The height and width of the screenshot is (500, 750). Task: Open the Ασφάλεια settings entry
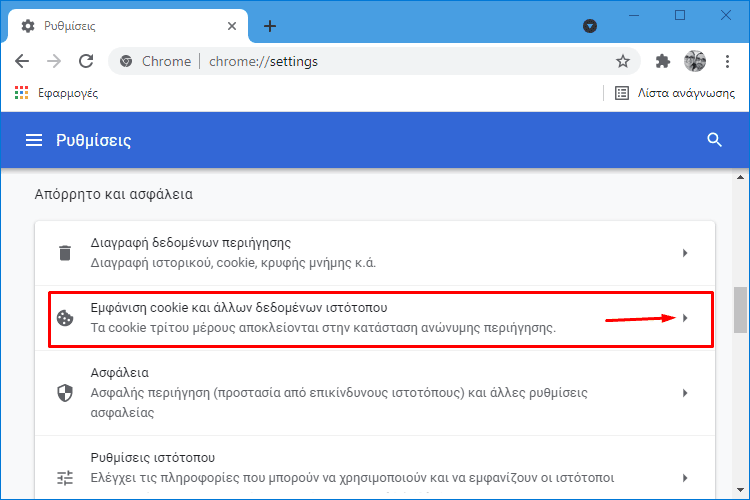point(375,393)
